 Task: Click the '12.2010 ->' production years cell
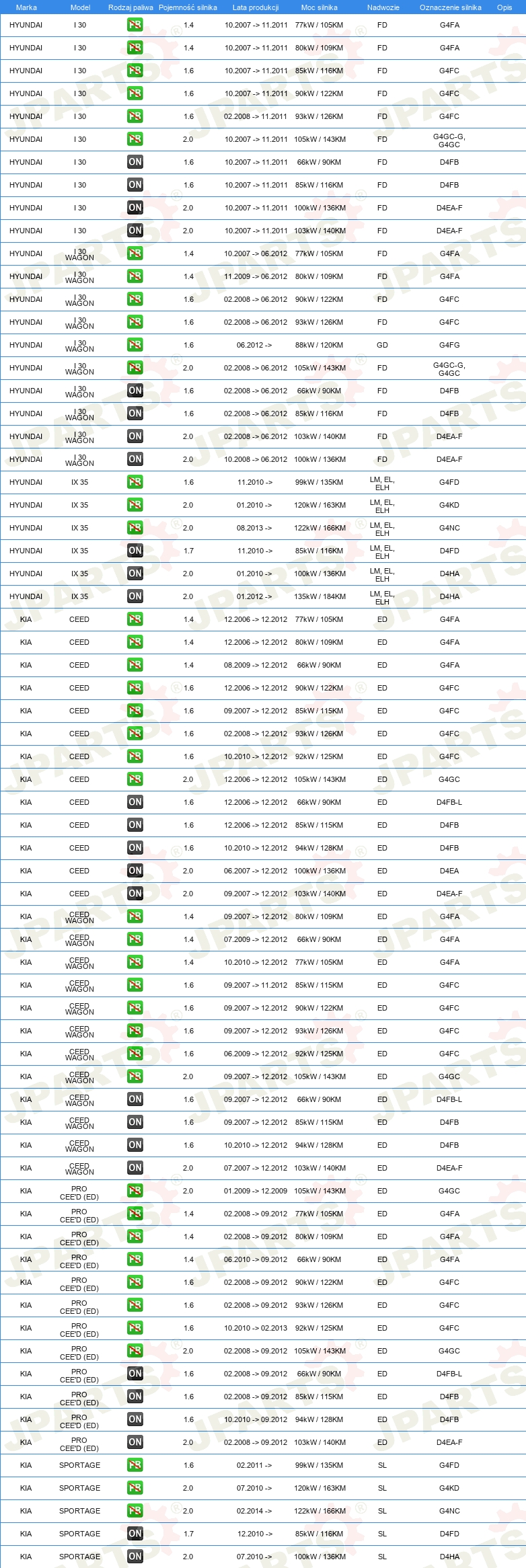(255, 1534)
